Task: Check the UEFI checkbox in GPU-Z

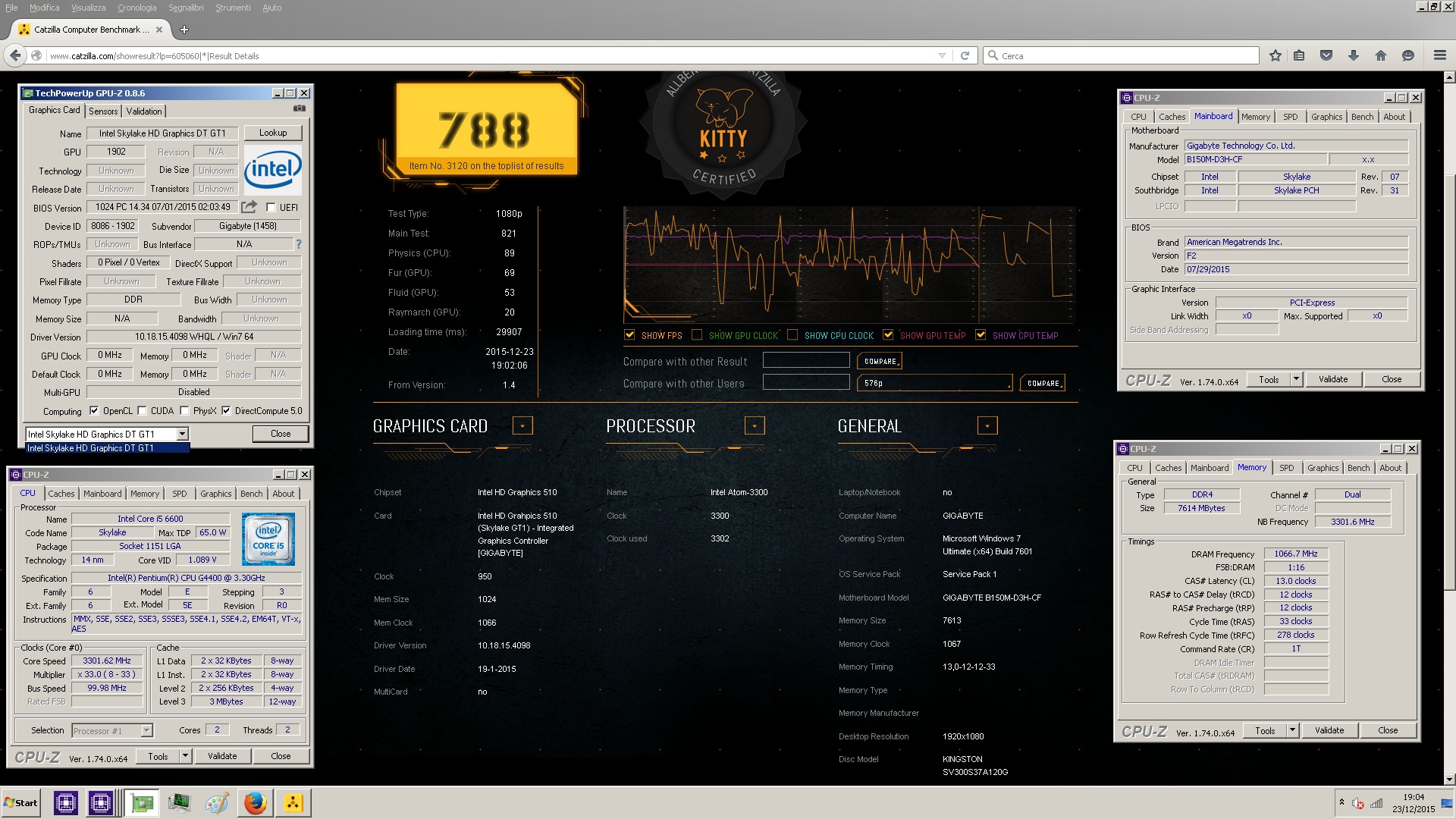Action: point(271,207)
